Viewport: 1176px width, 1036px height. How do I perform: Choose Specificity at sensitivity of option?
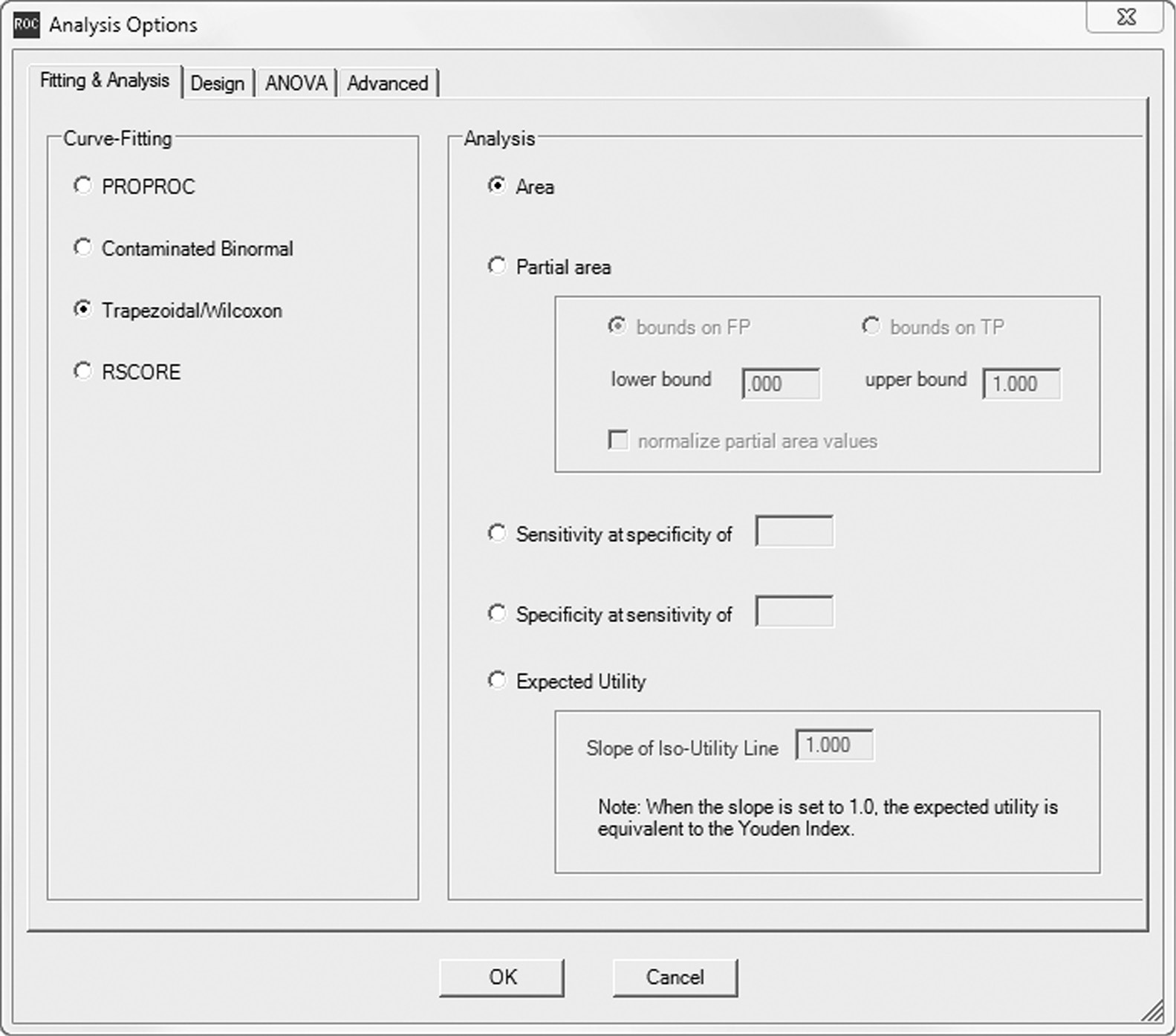point(497,614)
